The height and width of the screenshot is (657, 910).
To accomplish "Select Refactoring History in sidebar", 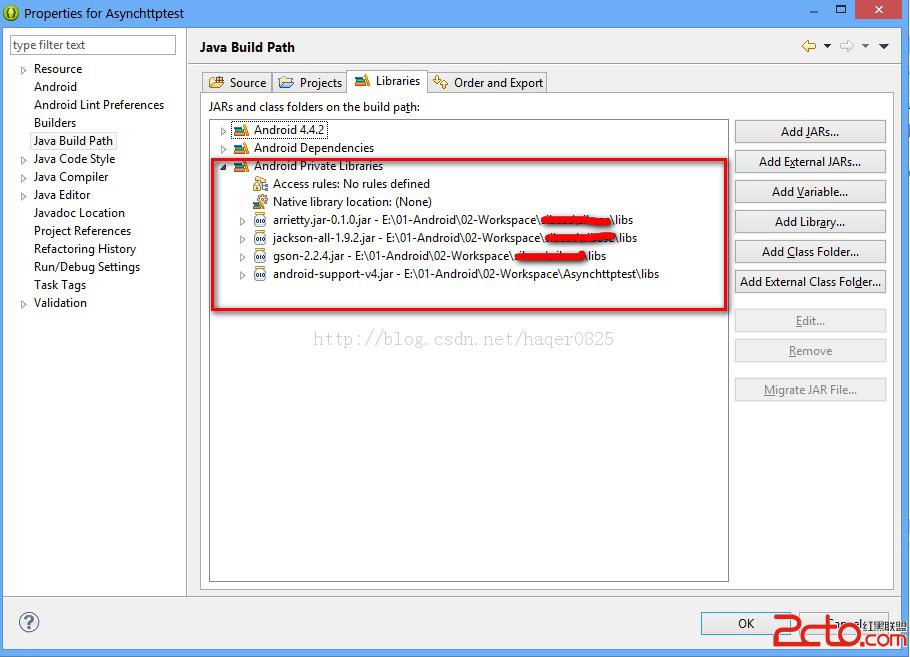I will coord(85,248).
